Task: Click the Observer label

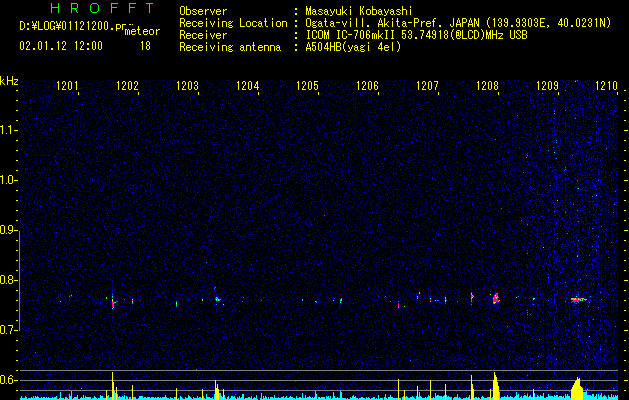Action: 203,11
